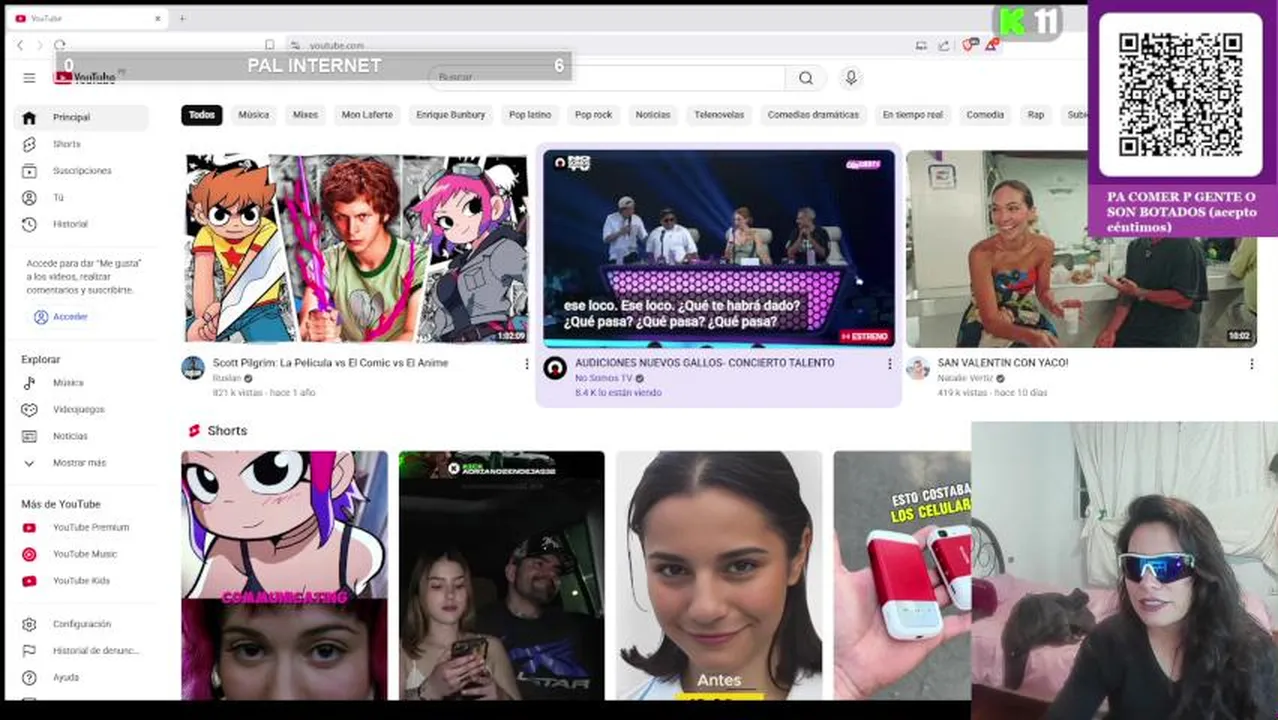The height and width of the screenshot is (720, 1278).
Task: Open the Tú section in sidebar
Action: (82, 198)
